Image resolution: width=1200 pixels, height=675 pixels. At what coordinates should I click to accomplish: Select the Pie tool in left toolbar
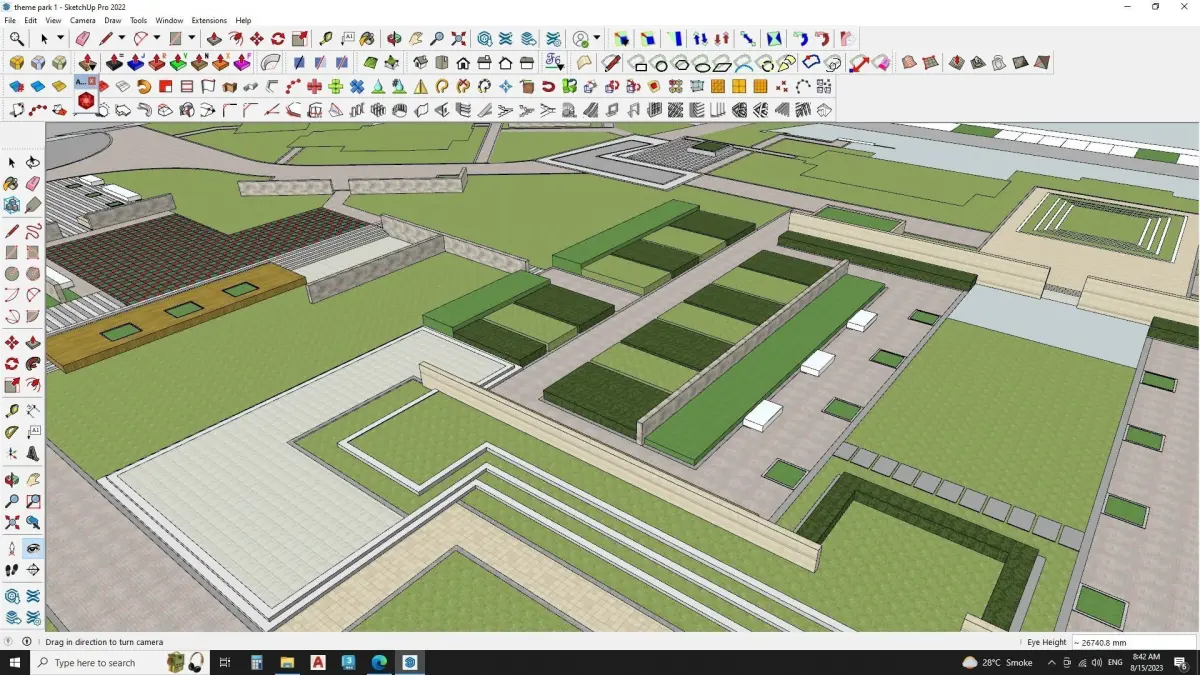(x=33, y=317)
